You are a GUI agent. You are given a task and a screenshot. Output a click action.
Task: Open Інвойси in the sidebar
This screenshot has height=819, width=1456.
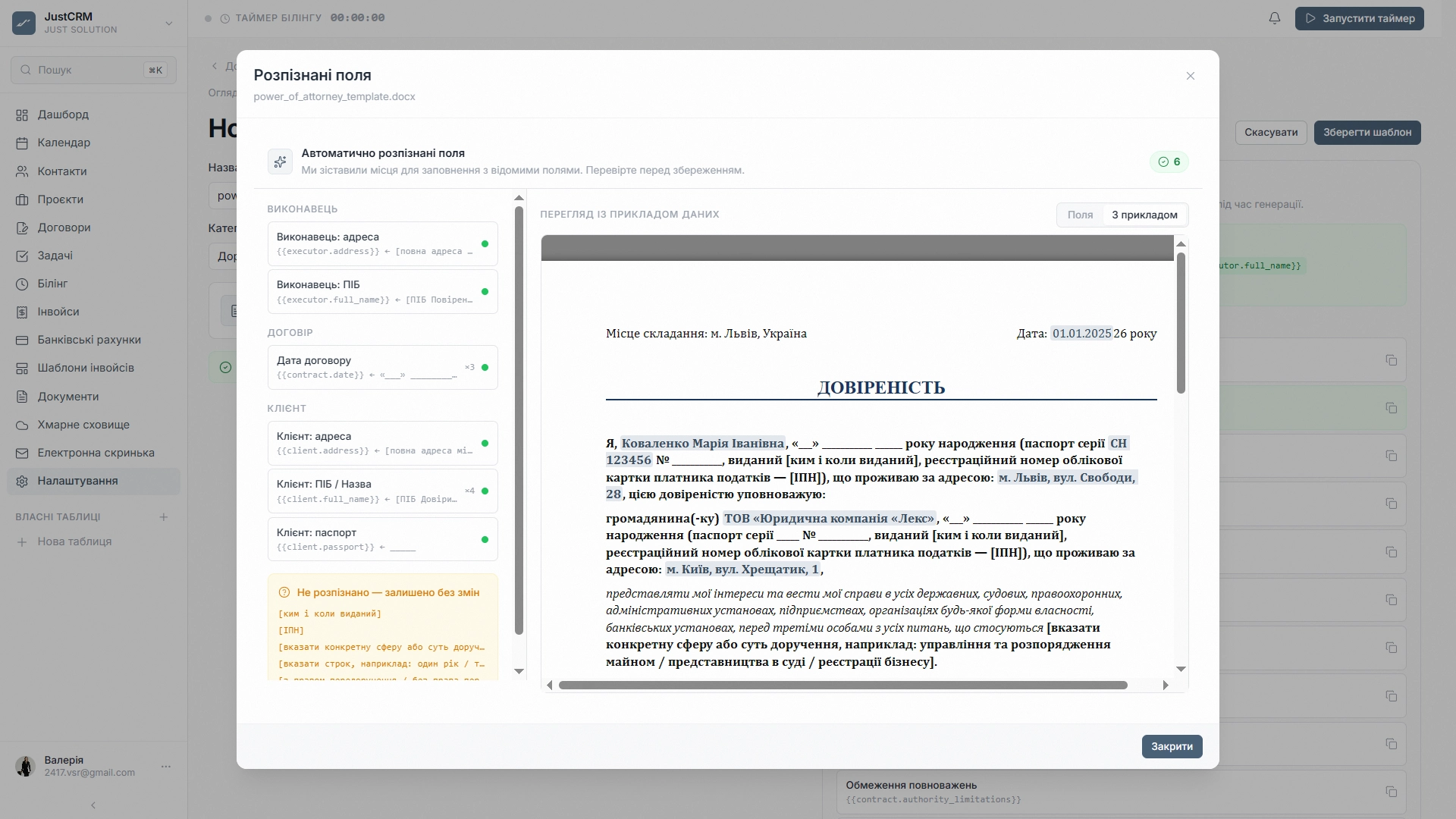tap(93, 312)
